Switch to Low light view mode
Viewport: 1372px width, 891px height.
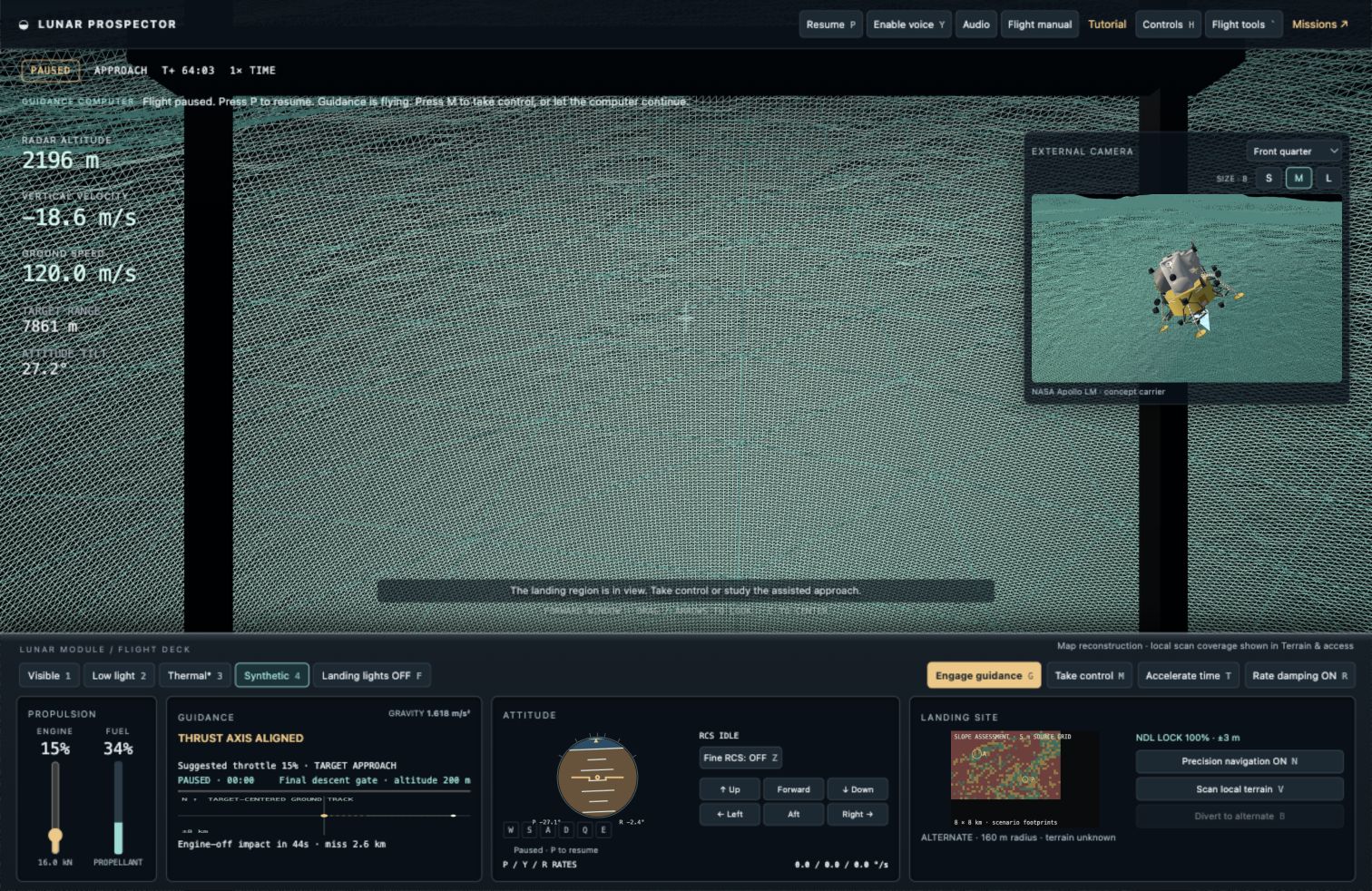[x=118, y=675]
